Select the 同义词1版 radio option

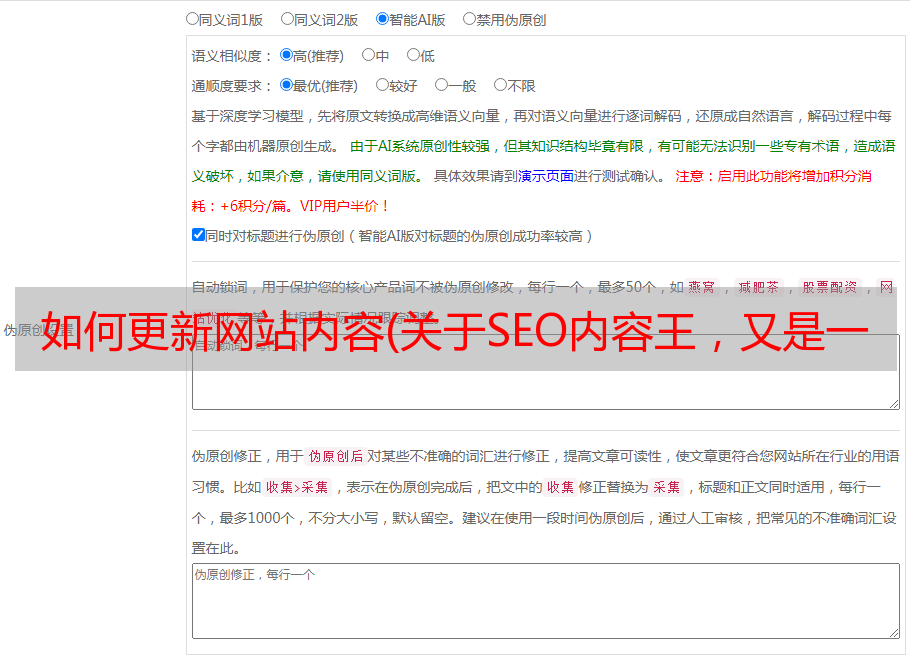192,18
